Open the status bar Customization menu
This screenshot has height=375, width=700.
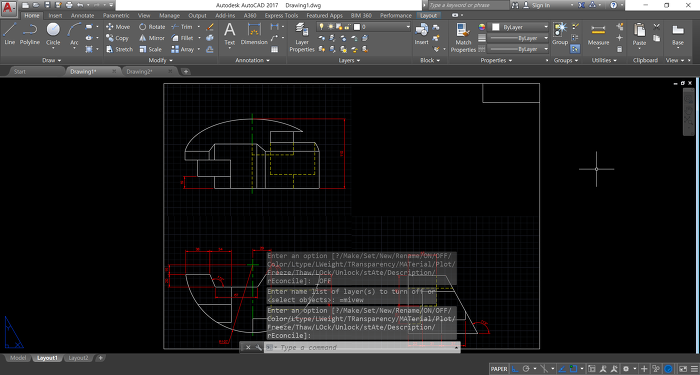click(x=694, y=369)
